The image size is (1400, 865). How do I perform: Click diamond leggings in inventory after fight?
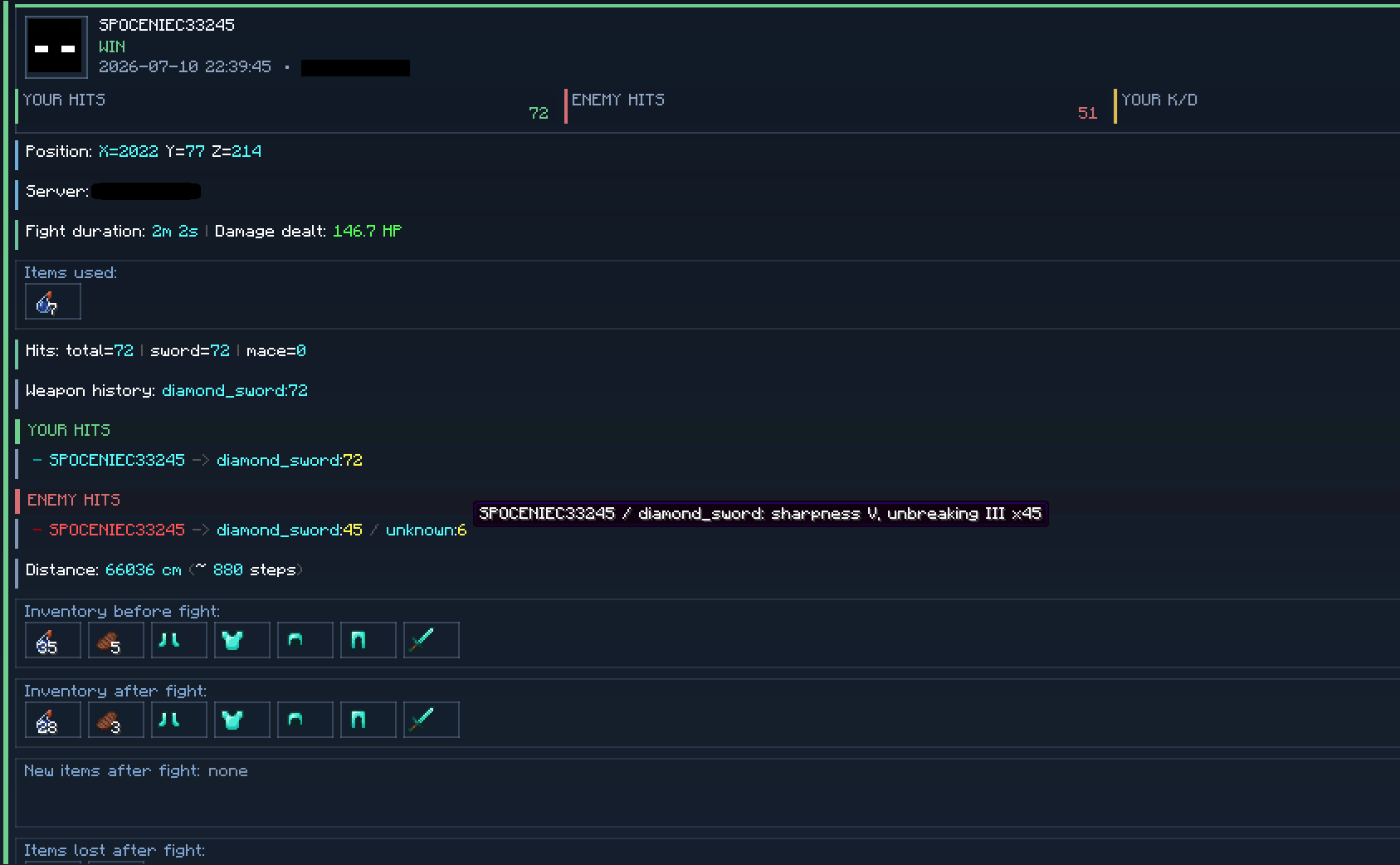coord(368,720)
